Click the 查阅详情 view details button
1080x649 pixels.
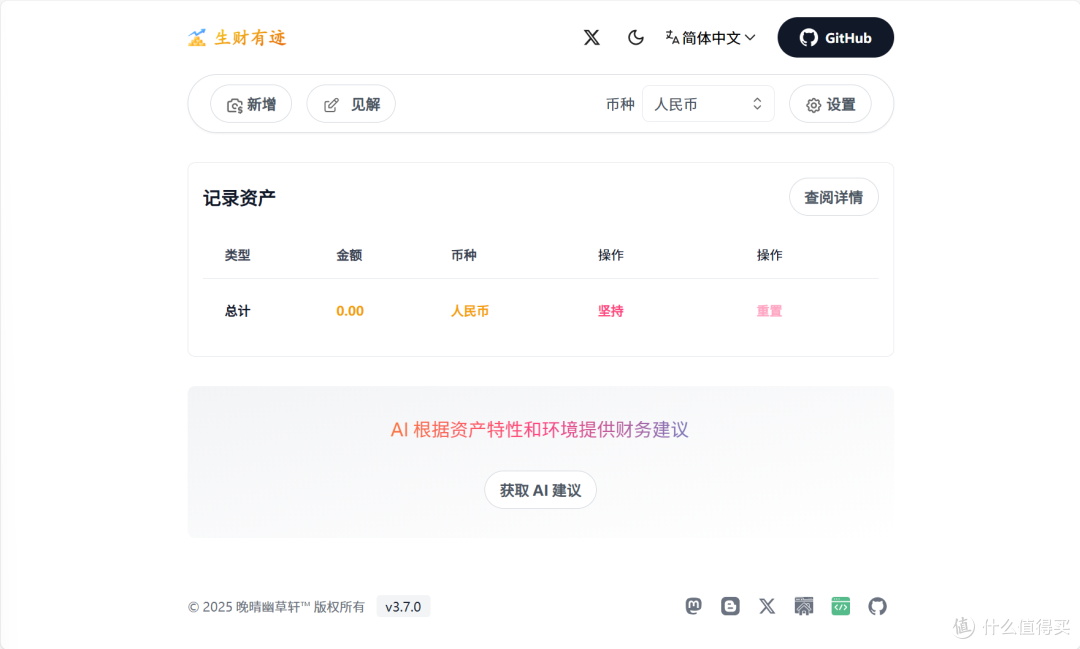coord(833,197)
